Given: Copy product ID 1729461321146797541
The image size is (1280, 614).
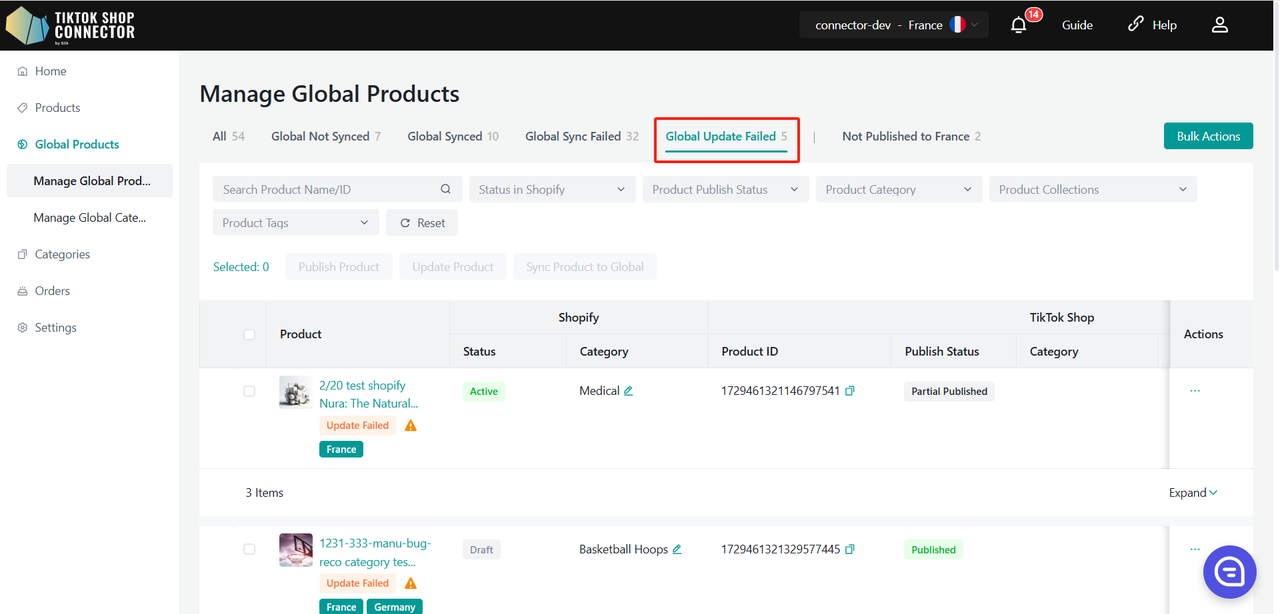Looking at the screenshot, I should pos(850,391).
